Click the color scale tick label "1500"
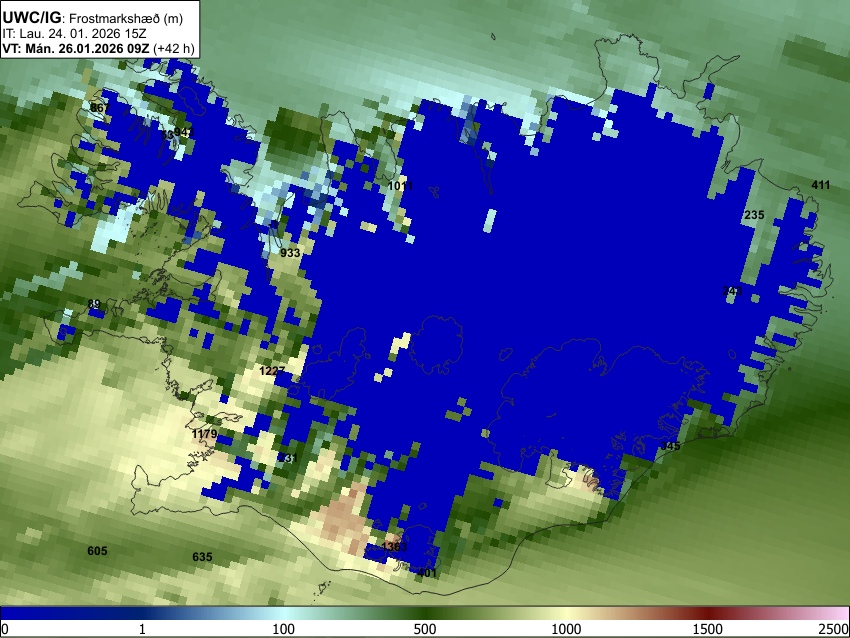This screenshot has width=850, height=638. tap(708, 629)
